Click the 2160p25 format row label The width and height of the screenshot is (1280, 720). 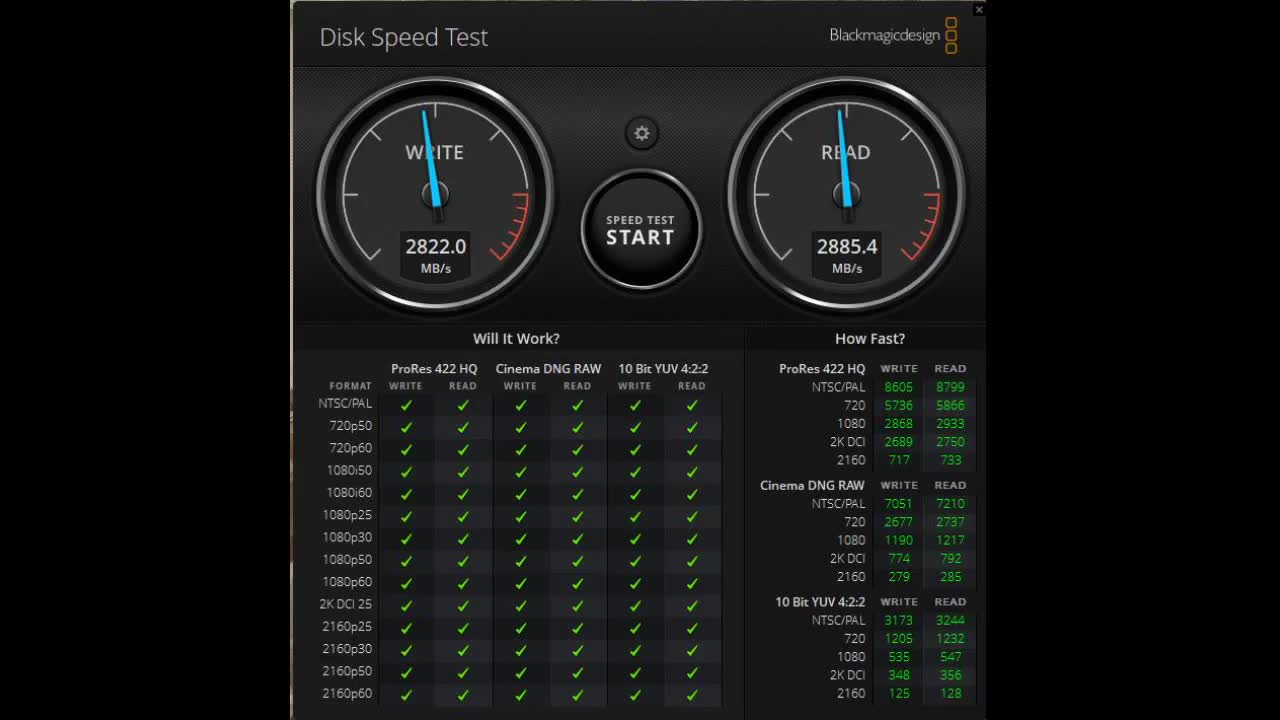348,627
